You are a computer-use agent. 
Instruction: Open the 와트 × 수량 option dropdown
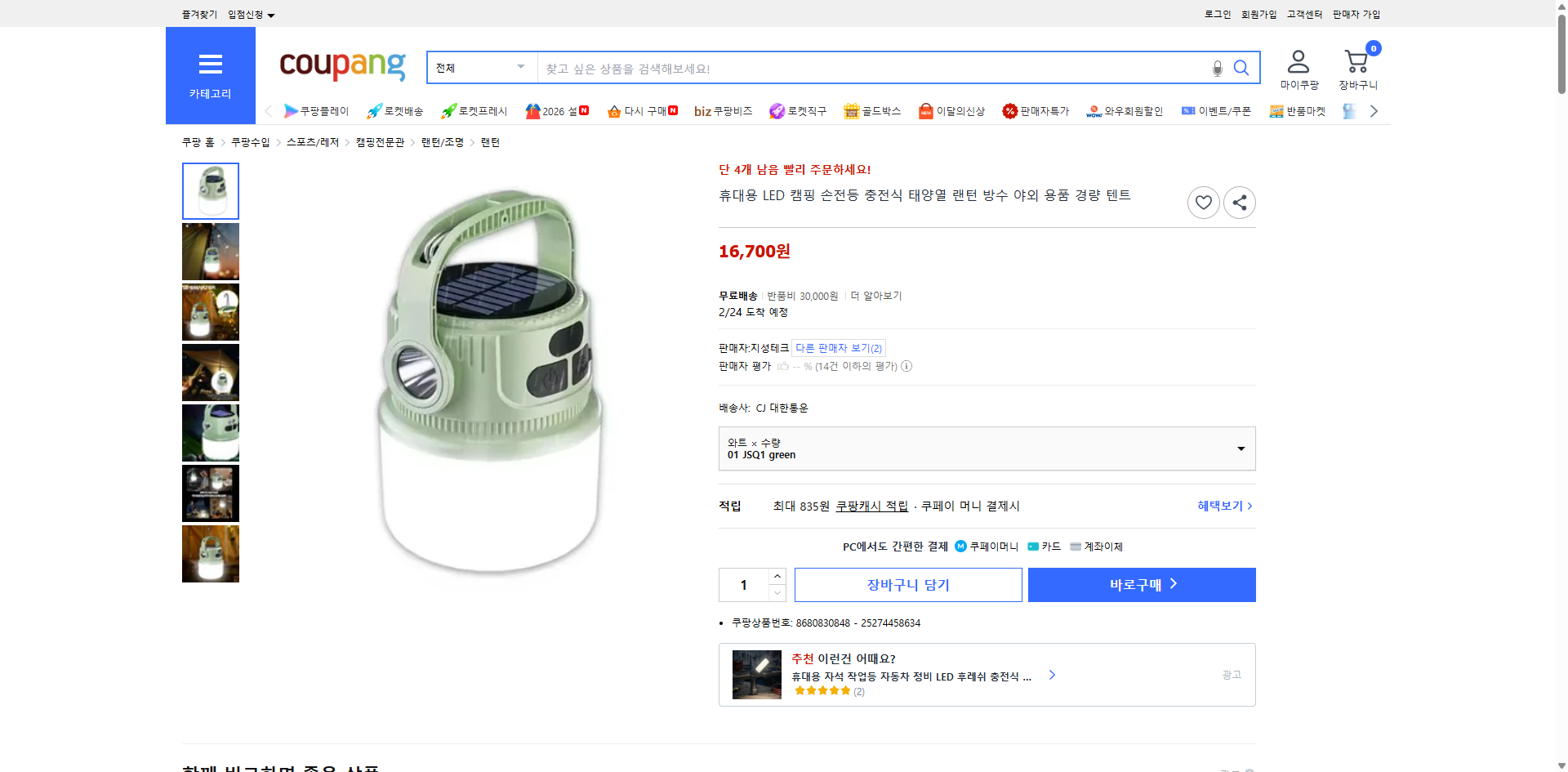987,448
